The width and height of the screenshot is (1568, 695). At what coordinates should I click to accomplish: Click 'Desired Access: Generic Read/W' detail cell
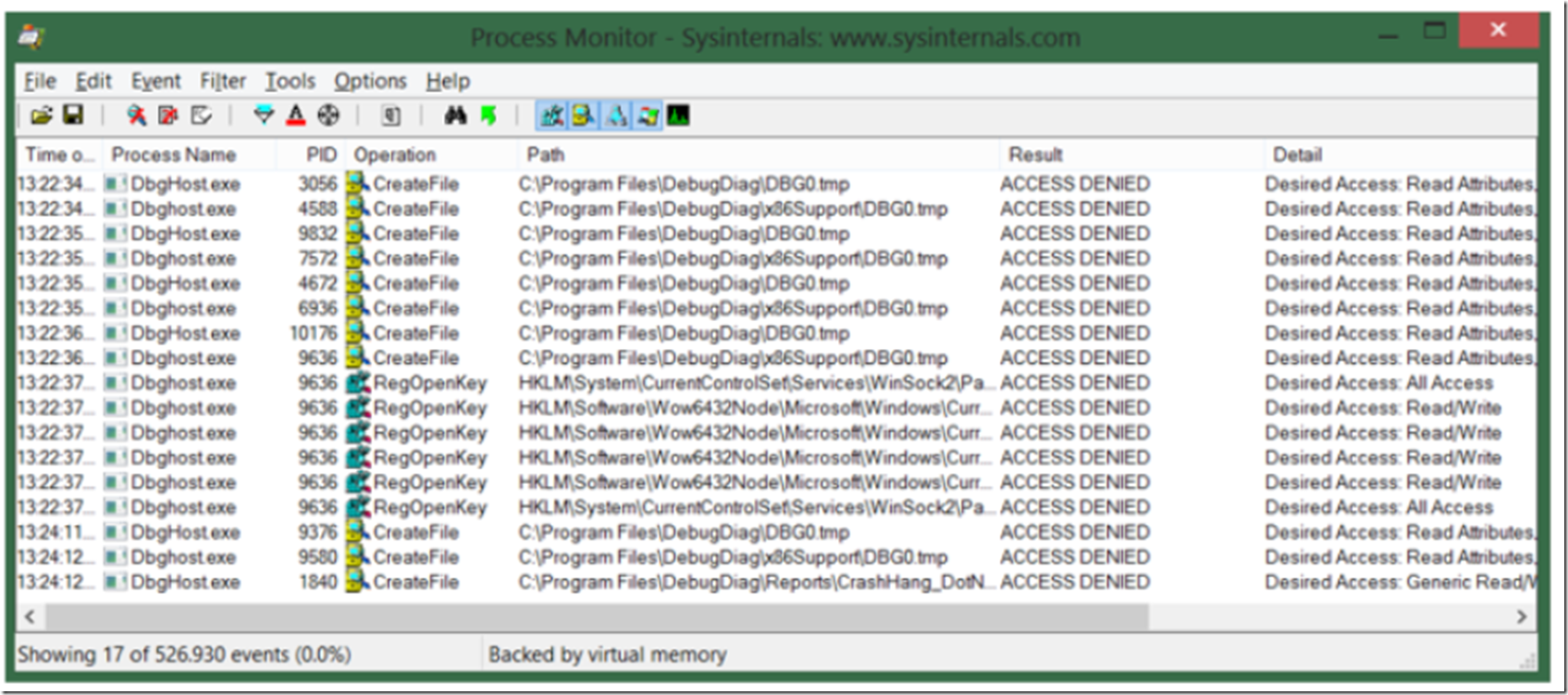[1400, 582]
